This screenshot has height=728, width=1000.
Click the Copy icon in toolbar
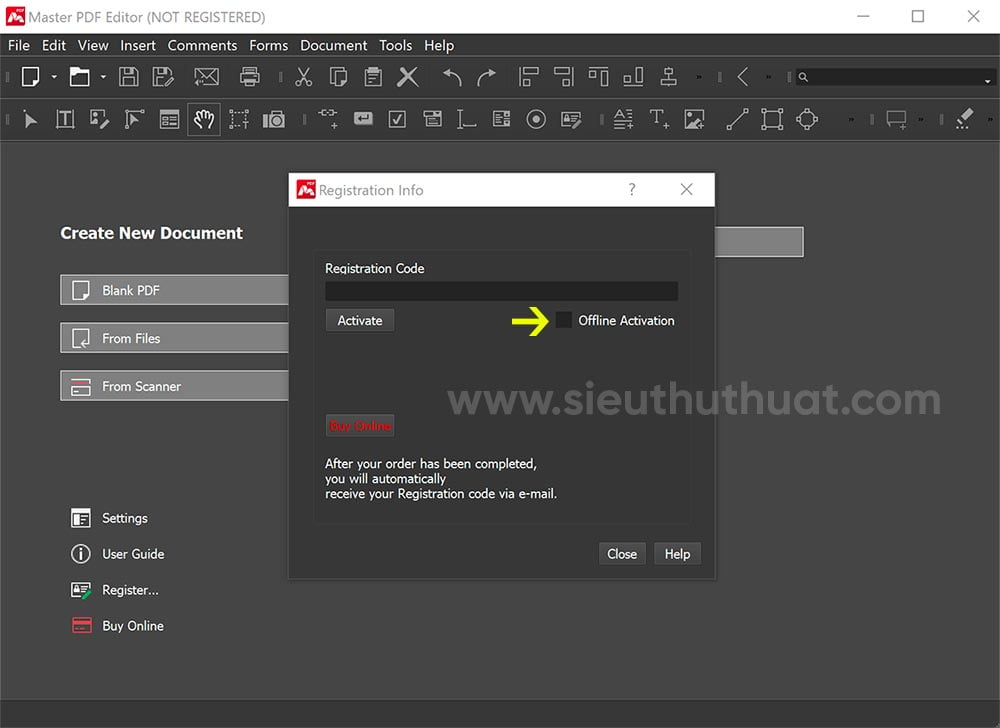point(338,77)
